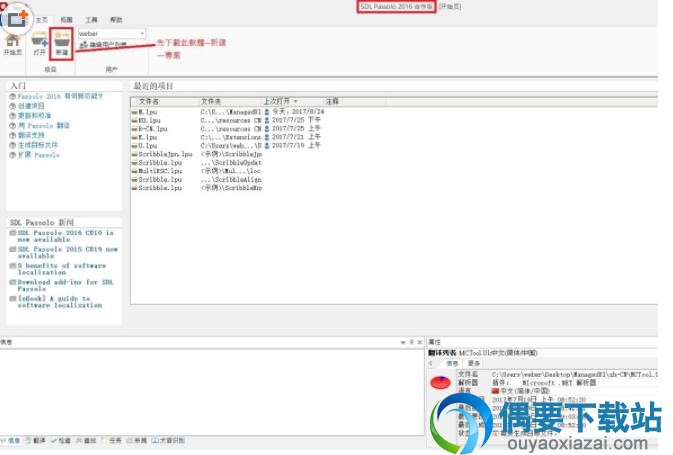Select the ScribbleJpn.lpu project row
673x455 pixels.
[165, 154]
